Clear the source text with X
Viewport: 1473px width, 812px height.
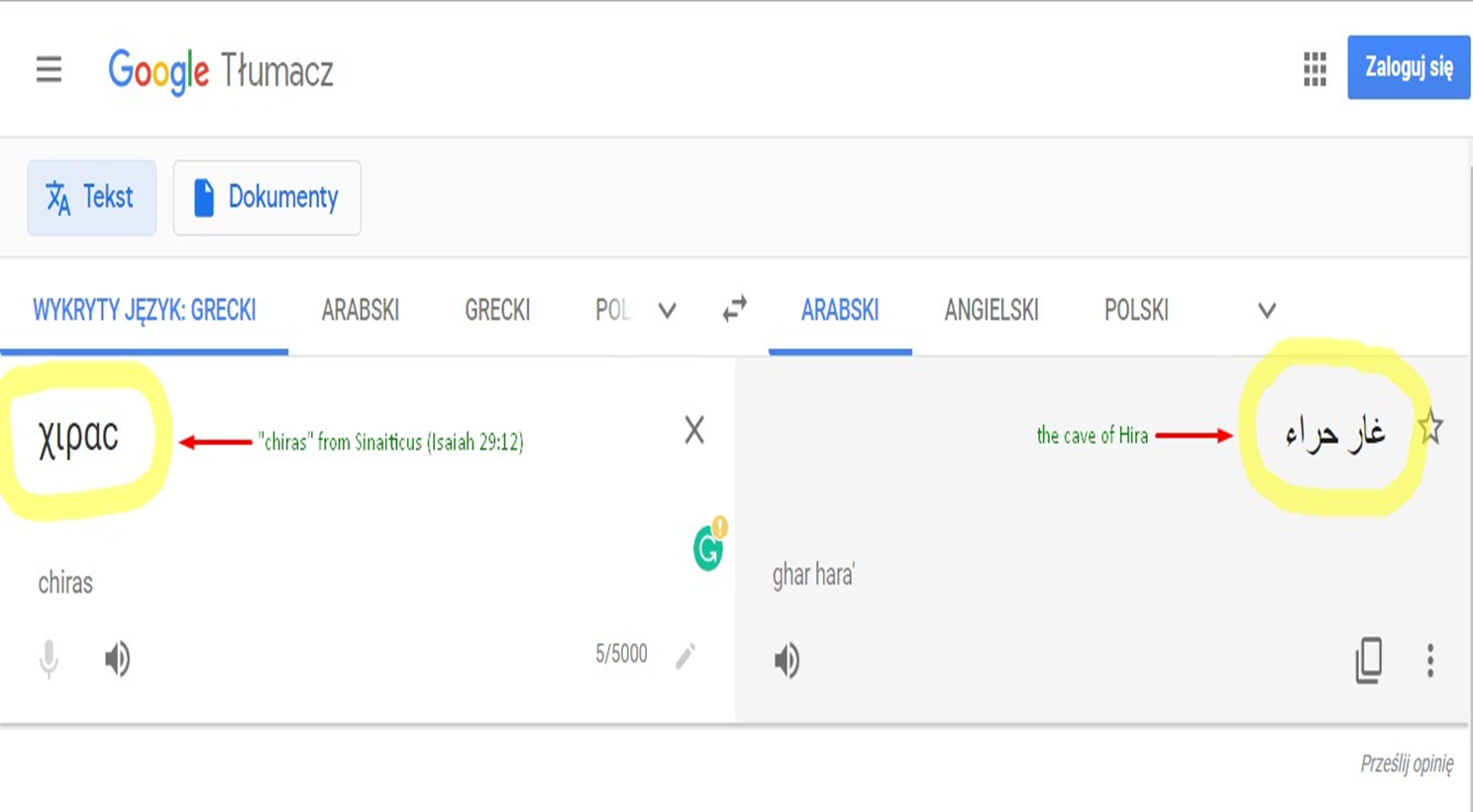click(694, 430)
